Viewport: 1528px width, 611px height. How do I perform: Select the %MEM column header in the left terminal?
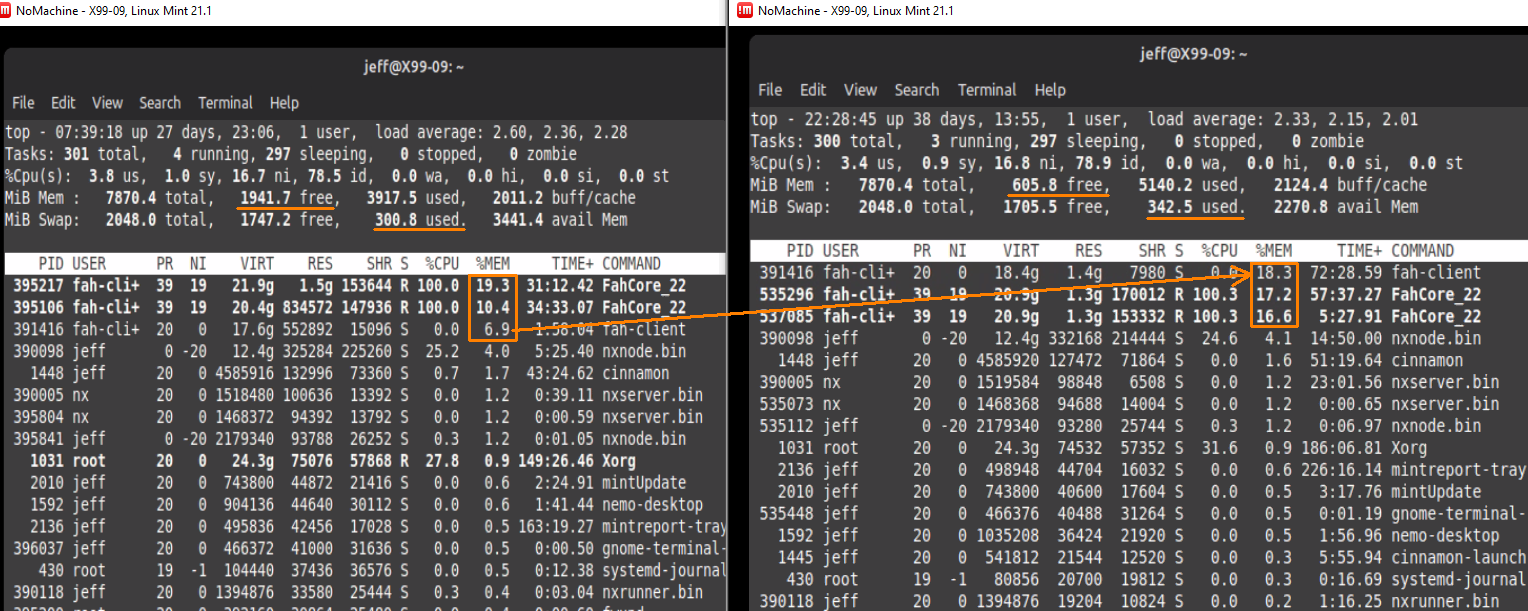(x=491, y=262)
